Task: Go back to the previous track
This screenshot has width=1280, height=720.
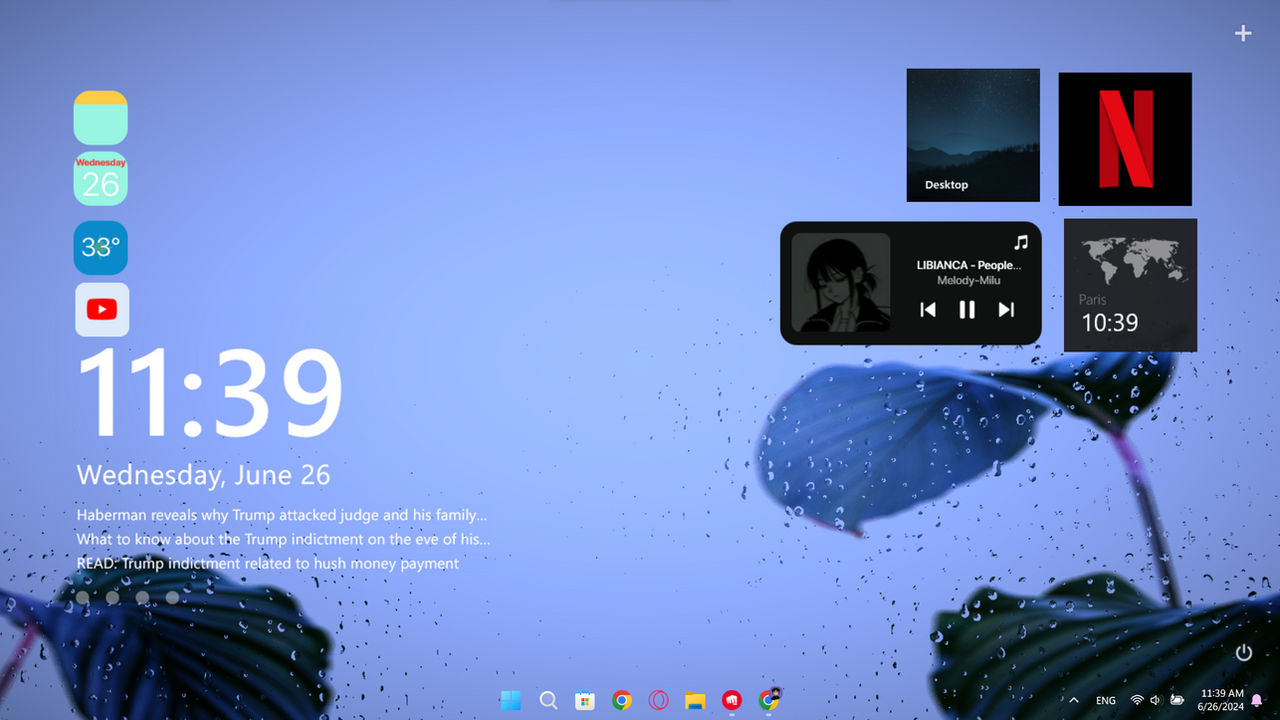Action: click(927, 309)
